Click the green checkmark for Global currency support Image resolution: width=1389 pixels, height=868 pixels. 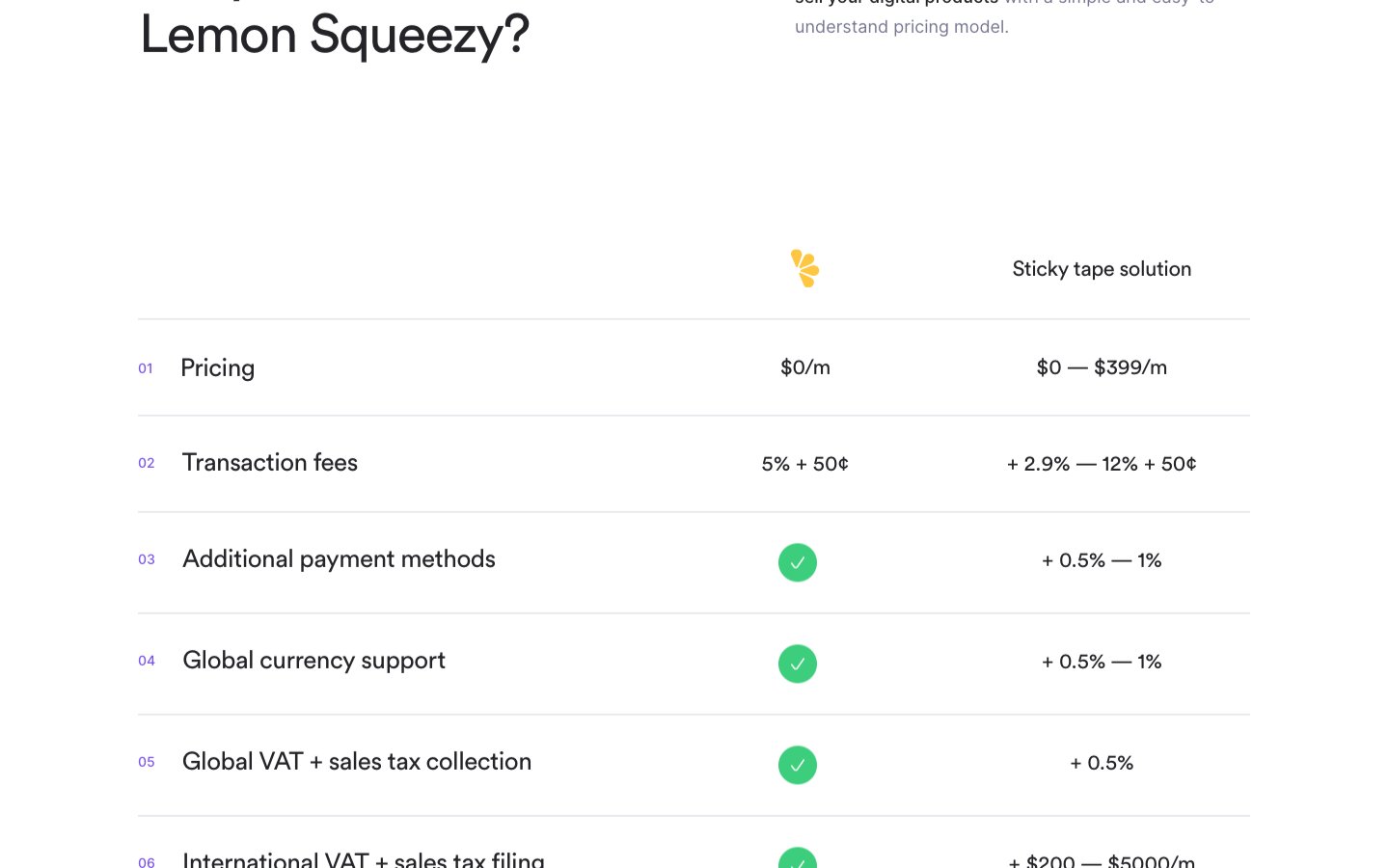[798, 664]
